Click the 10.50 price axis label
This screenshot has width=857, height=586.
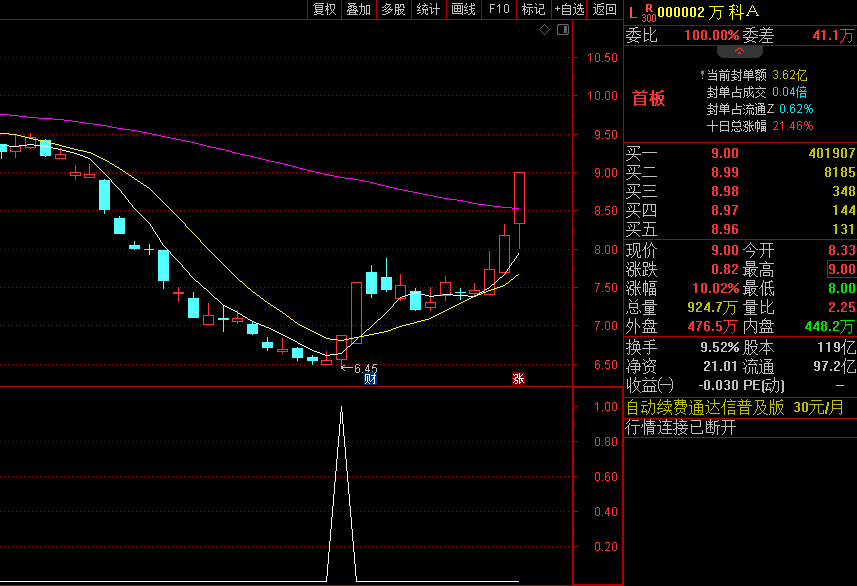point(602,58)
